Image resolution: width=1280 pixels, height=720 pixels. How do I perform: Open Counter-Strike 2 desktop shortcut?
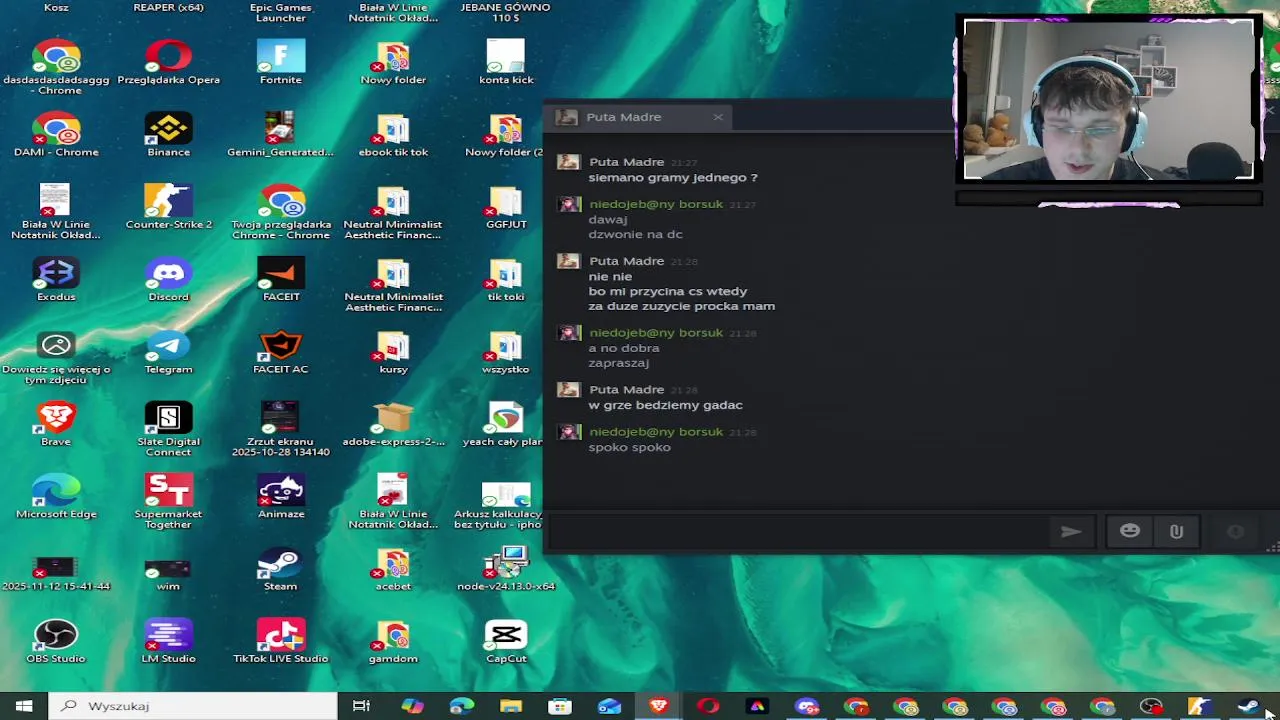coord(168,207)
